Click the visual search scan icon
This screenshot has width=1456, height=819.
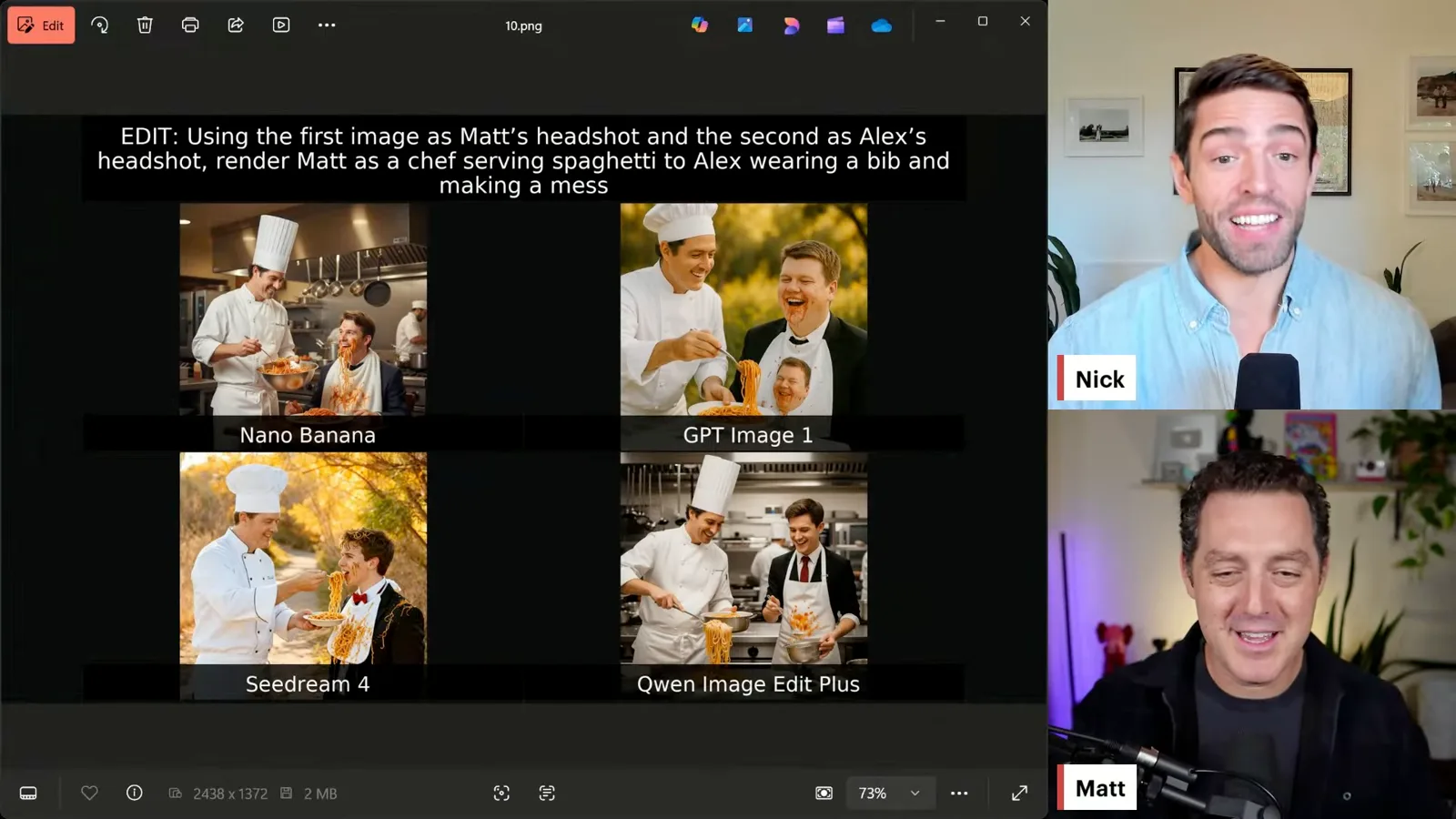(x=501, y=794)
